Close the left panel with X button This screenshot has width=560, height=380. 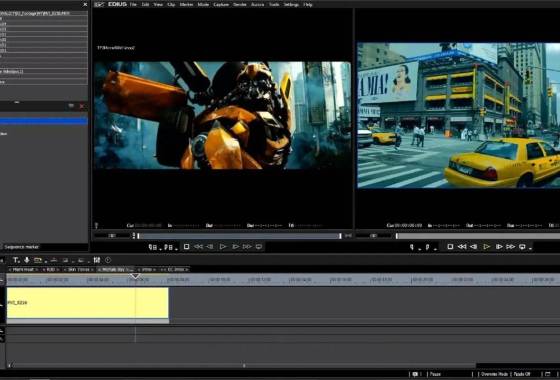(x=85, y=5)
